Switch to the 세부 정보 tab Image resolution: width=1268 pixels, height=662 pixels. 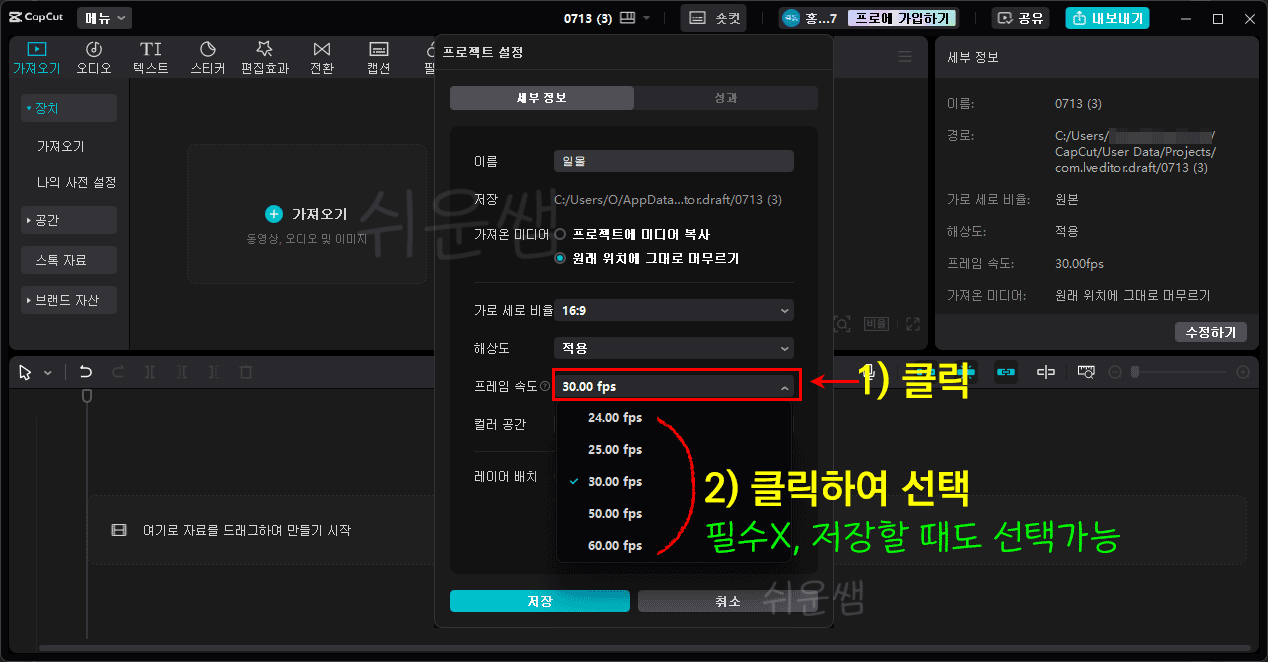tap(542, 98)
